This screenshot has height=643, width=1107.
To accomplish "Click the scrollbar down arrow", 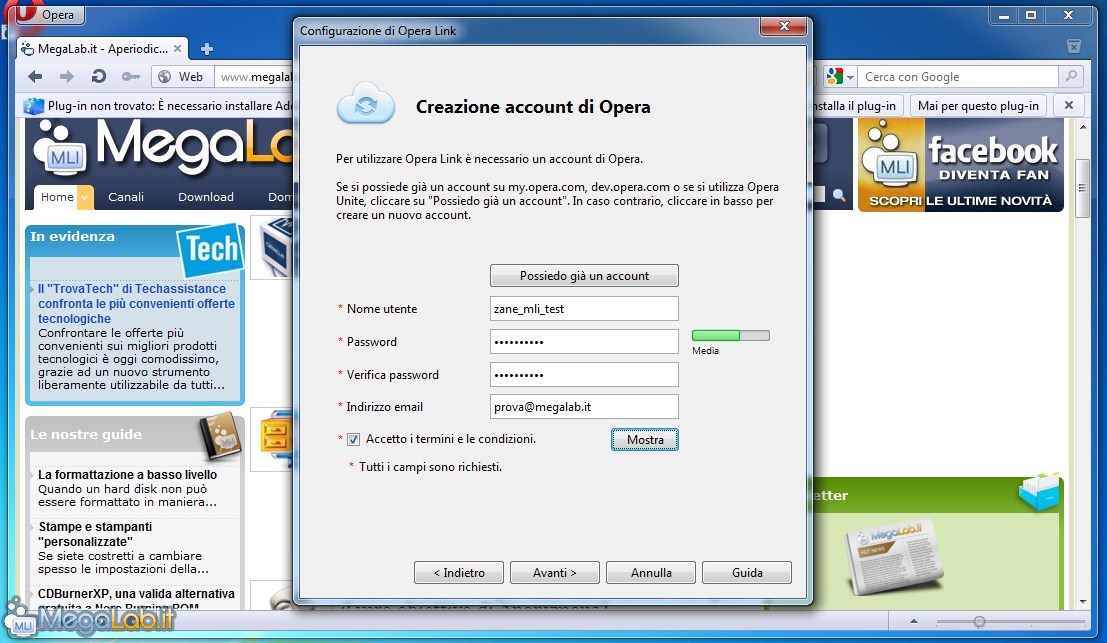I will click(1082, 602).
